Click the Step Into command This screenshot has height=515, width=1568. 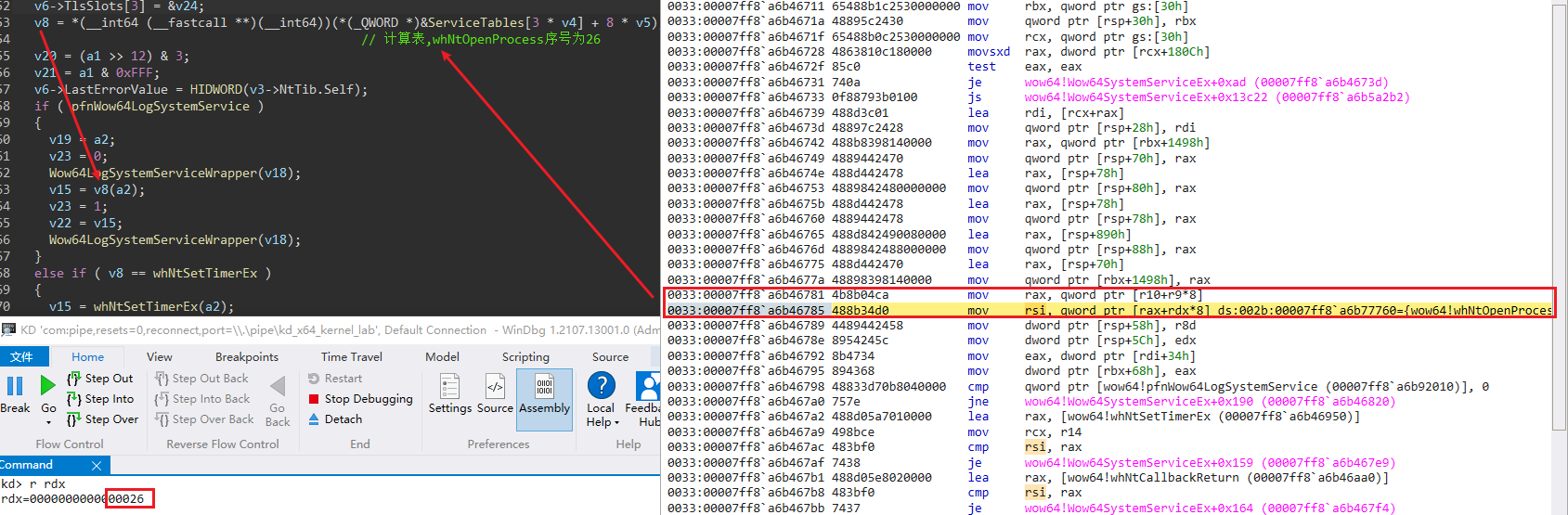coord(100,399)
